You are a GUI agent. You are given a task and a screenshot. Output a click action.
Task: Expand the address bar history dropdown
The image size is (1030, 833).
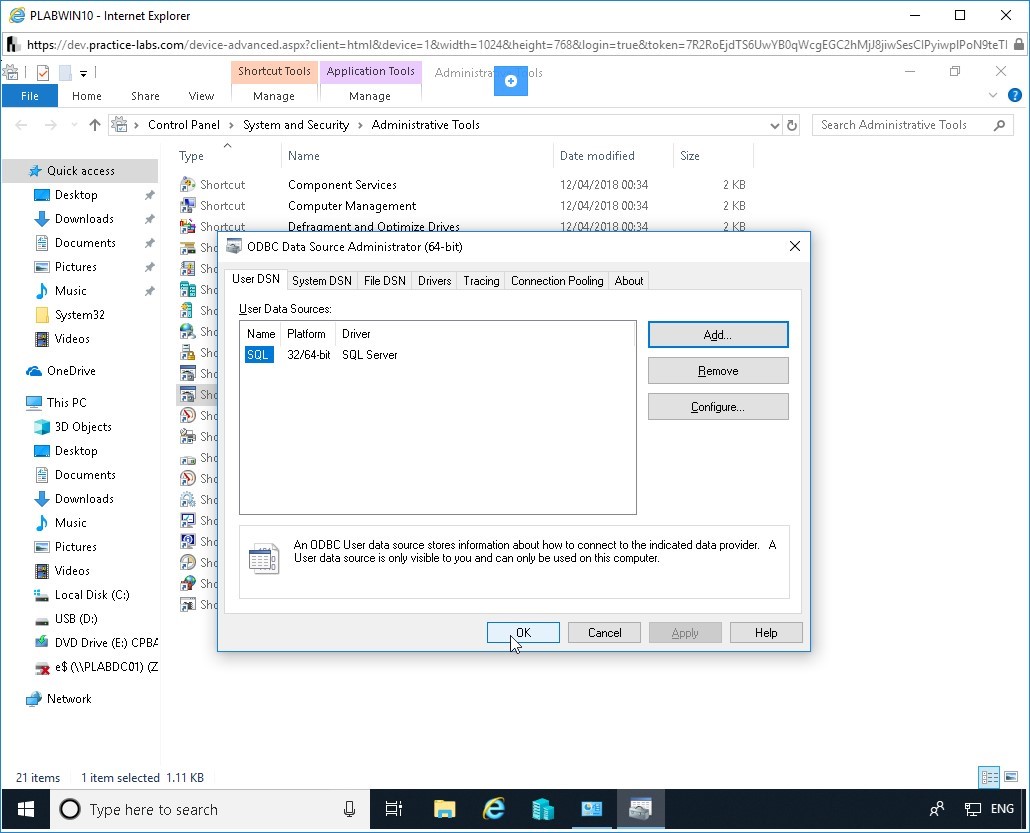(x=774, y=125)
